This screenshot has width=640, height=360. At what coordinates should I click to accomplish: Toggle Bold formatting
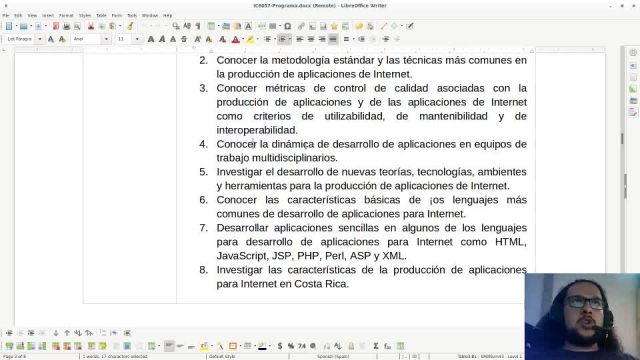151,39
